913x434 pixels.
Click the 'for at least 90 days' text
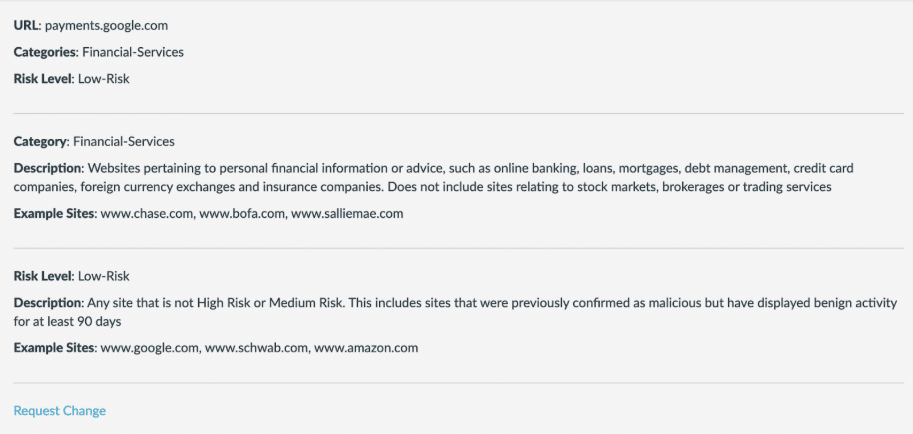67,321
